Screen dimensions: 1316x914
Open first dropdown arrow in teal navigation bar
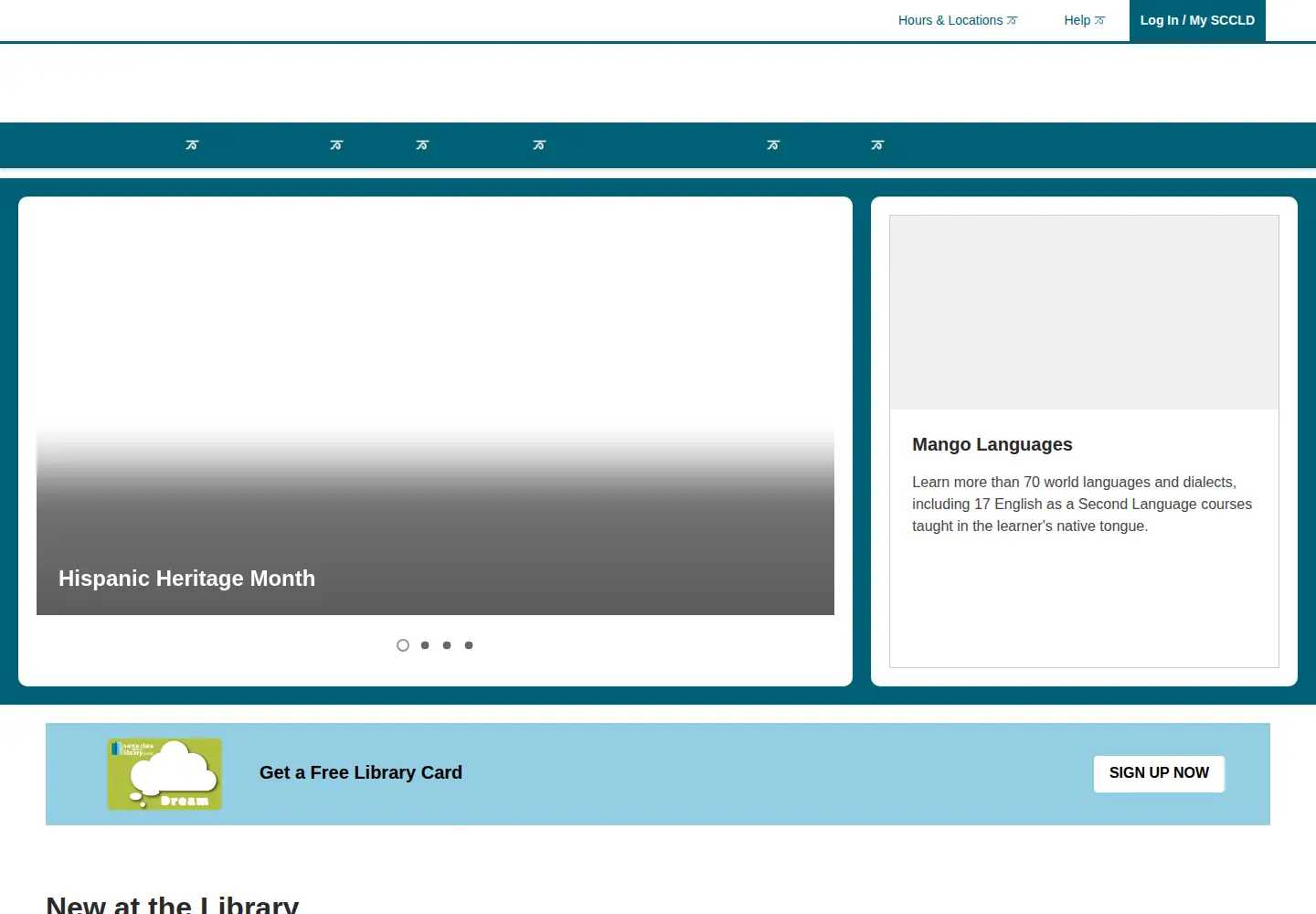point(192,145)
